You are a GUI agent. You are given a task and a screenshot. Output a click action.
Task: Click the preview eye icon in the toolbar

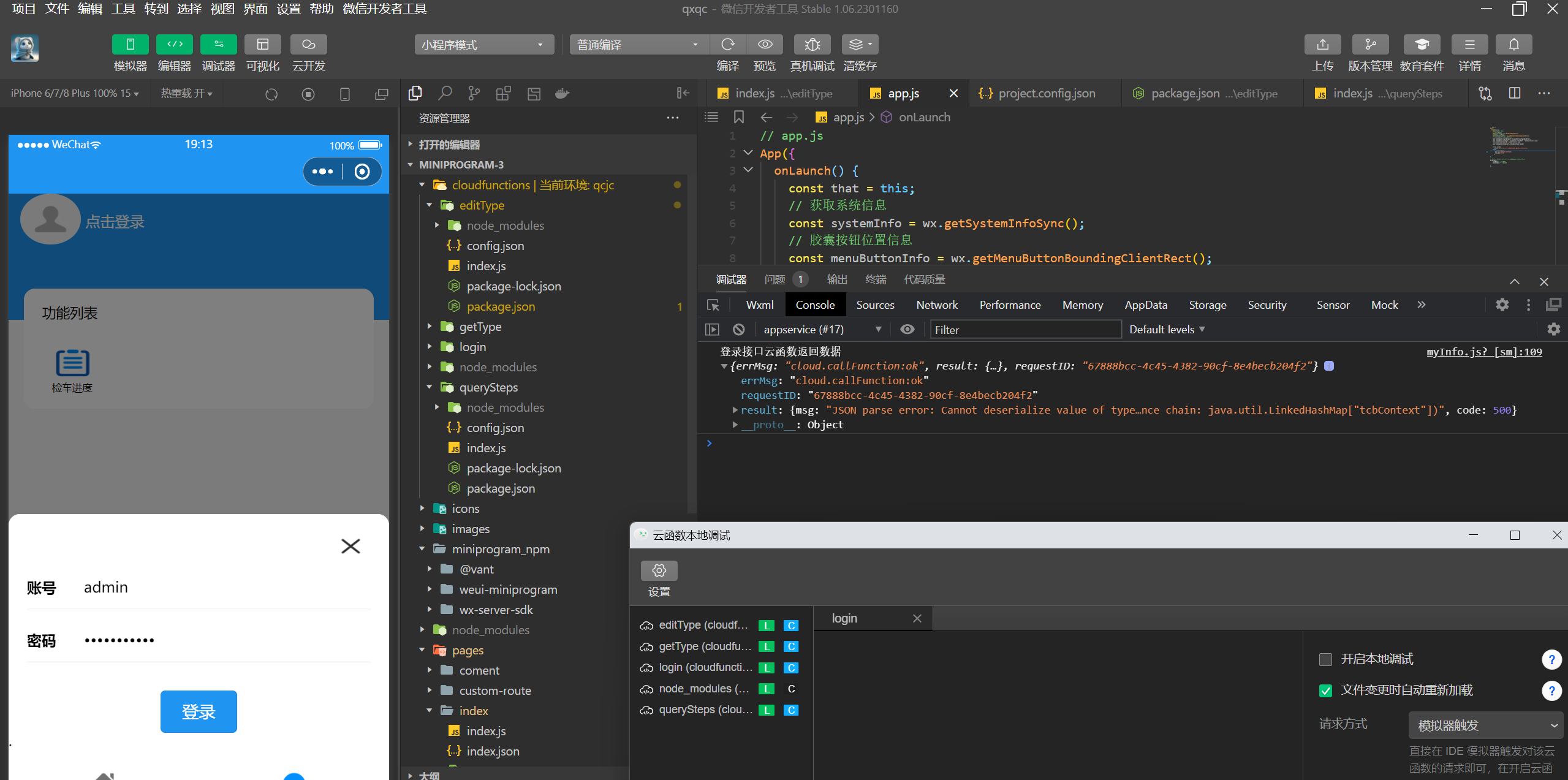point(765,45)
